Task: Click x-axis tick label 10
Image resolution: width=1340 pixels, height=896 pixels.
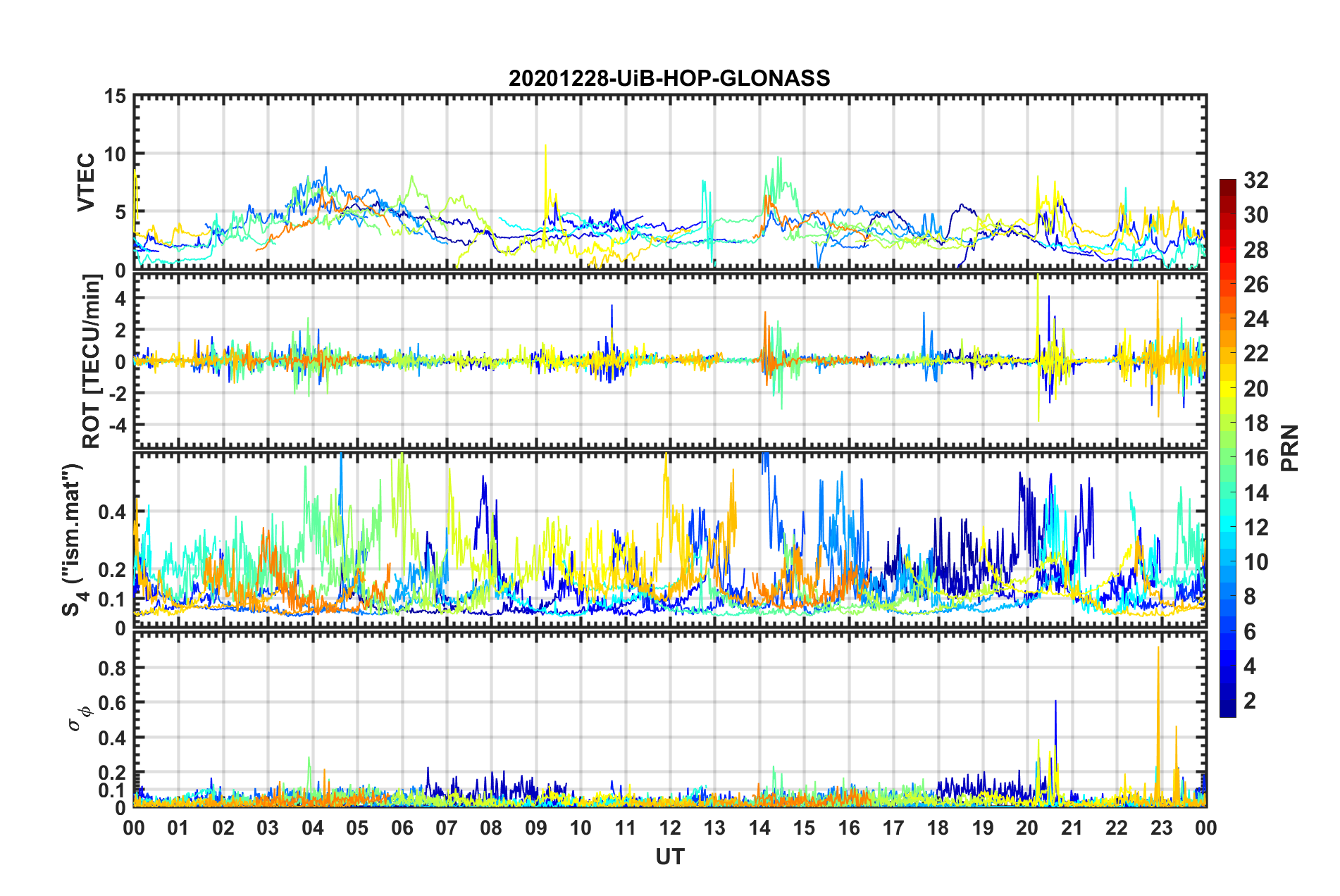Action: (581, 828)
